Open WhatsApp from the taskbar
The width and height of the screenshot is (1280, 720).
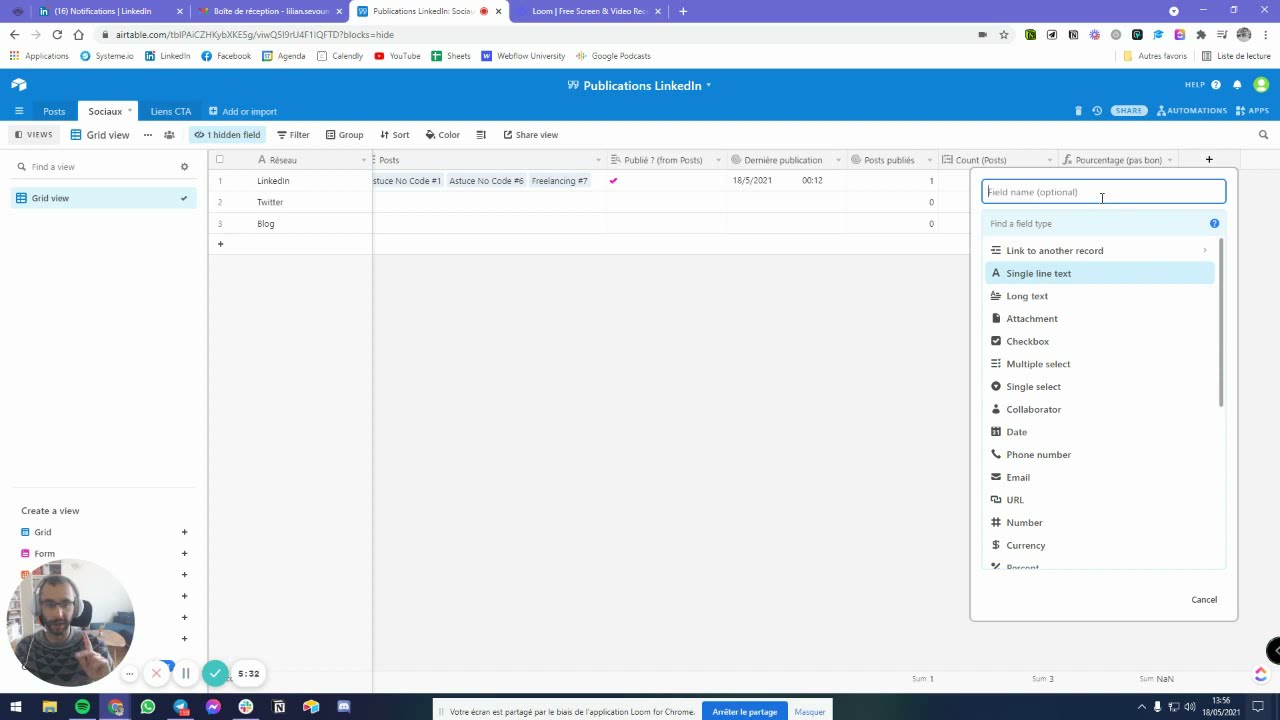coord(148,707)
